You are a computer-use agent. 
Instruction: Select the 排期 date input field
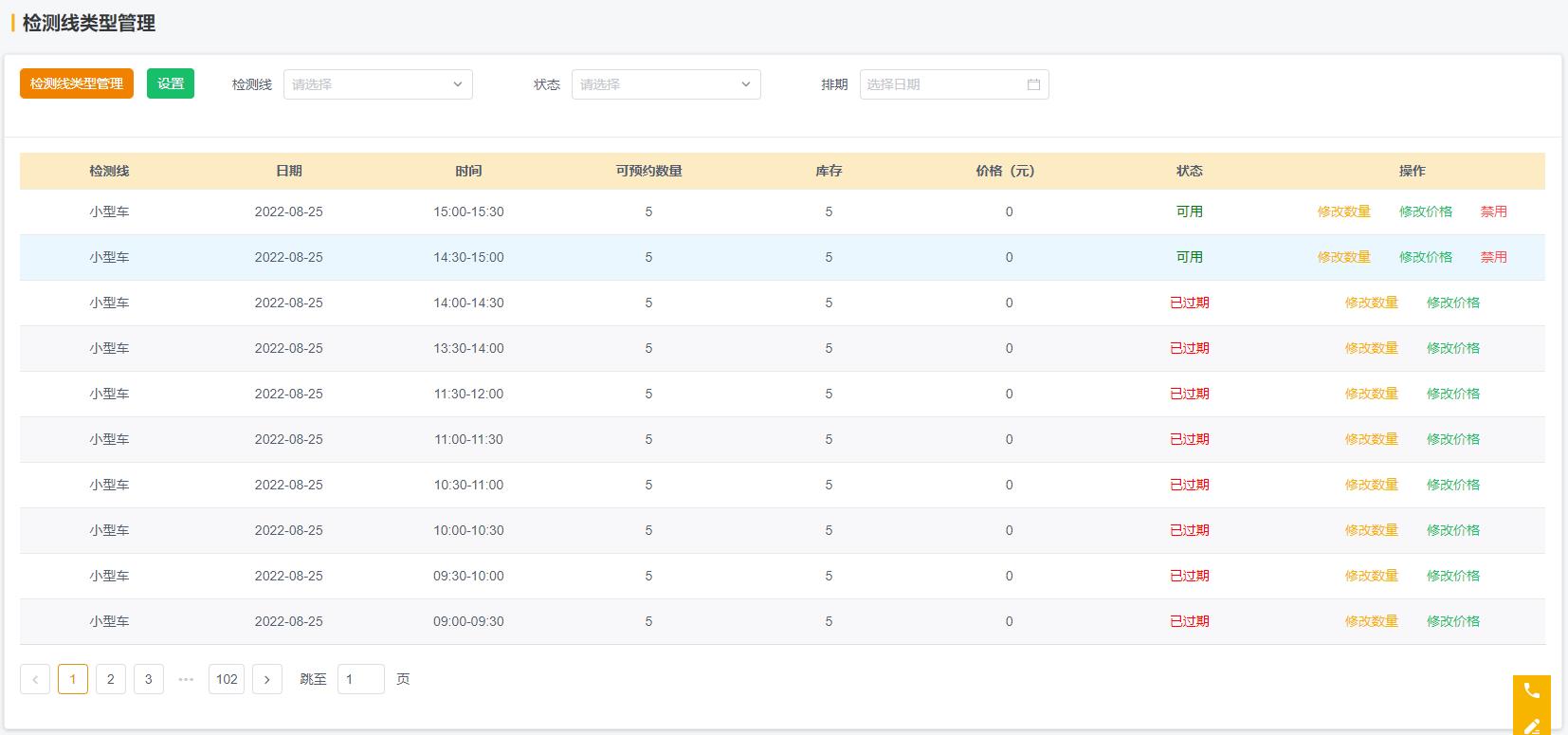[955, 84]
